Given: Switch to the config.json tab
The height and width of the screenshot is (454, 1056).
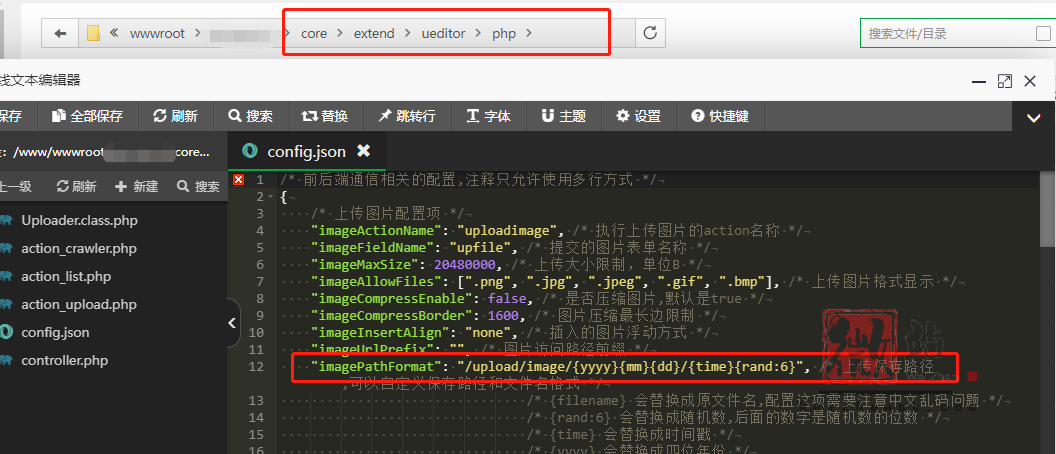Looking at the screenshot, I should pyautogui.click(x=306, y=152).
